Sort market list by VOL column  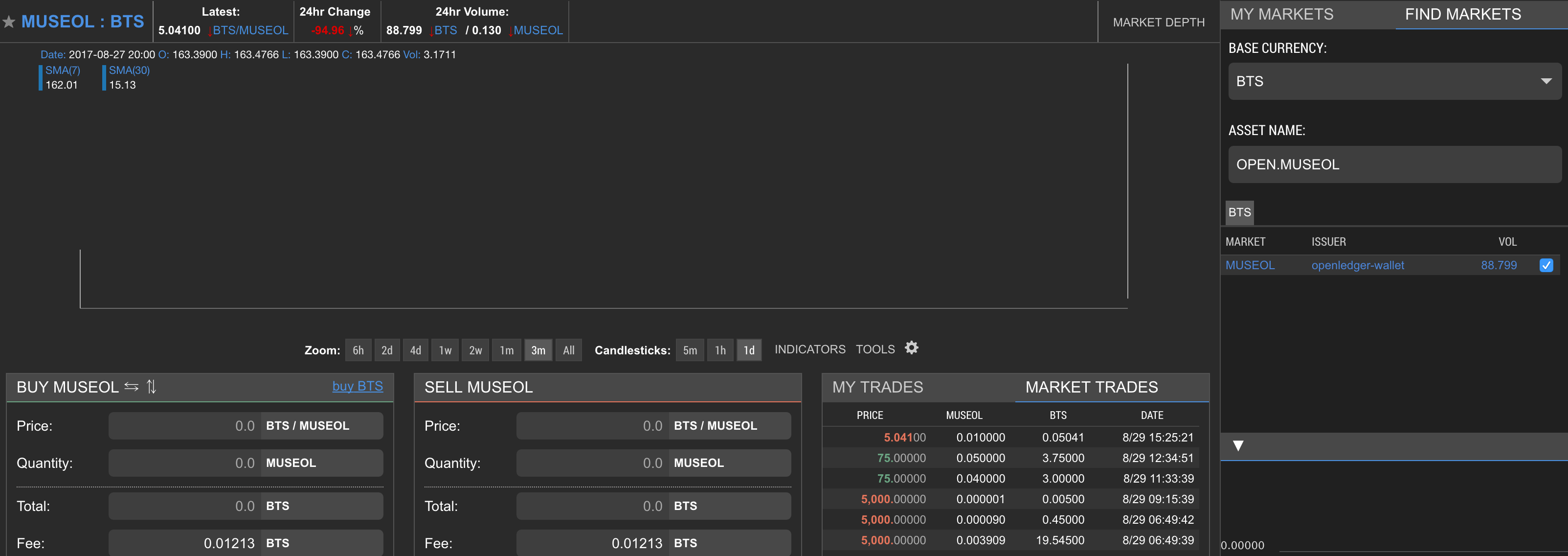tap(1507, 242)
